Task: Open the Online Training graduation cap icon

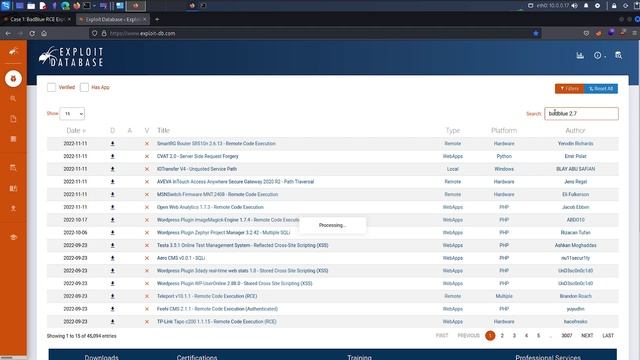Action: (x=13, y=237)
